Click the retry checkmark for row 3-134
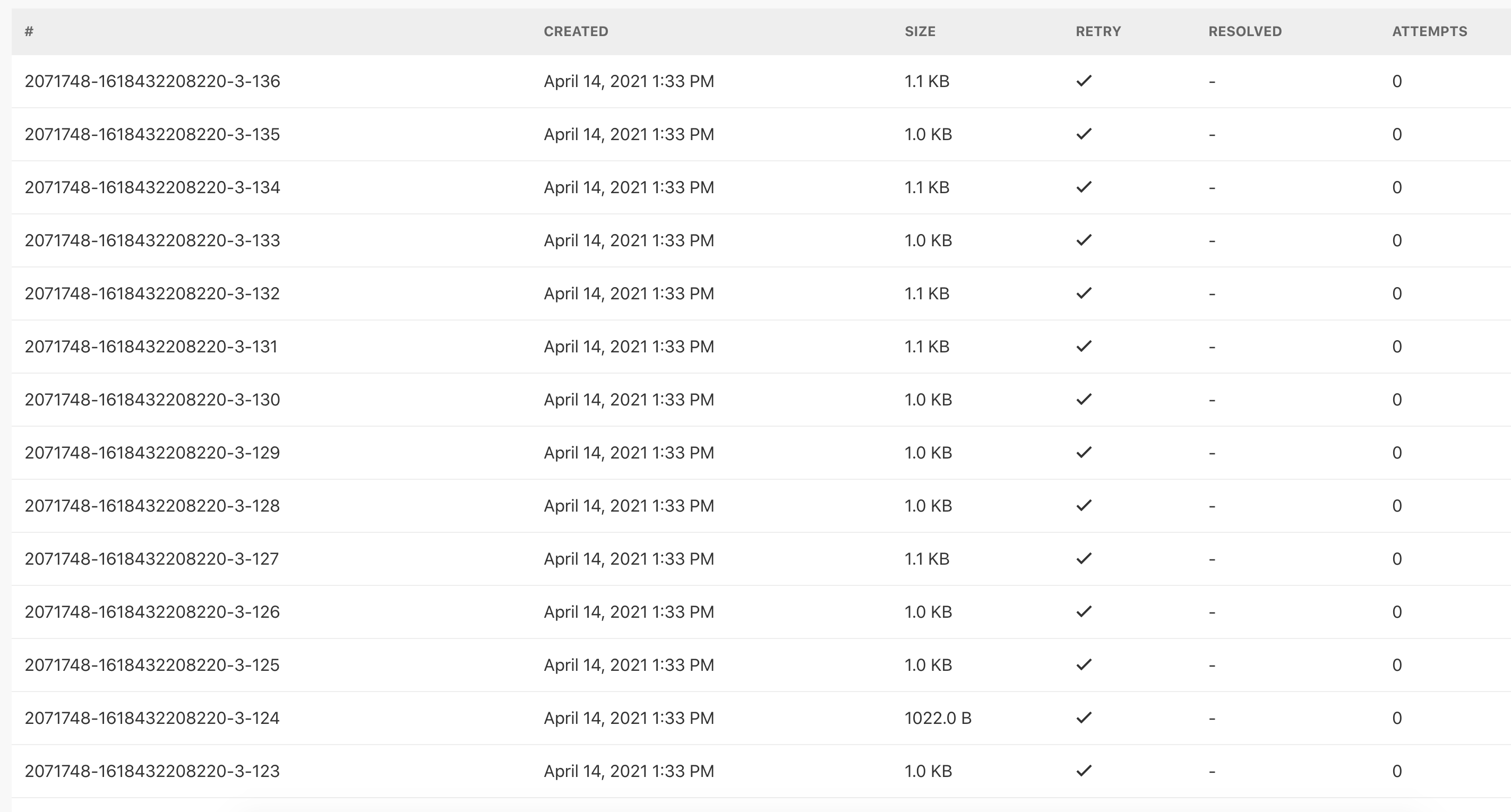 [x=1084, y=187]
